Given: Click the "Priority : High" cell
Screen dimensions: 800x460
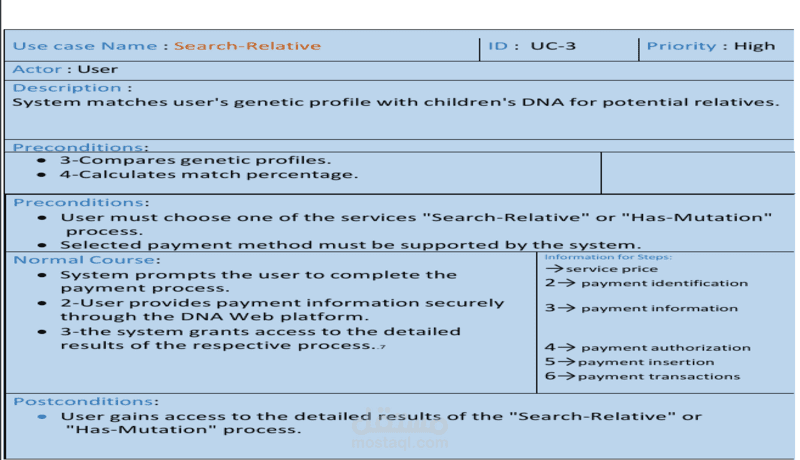Looking at the screenshot, I should [710, 46].
